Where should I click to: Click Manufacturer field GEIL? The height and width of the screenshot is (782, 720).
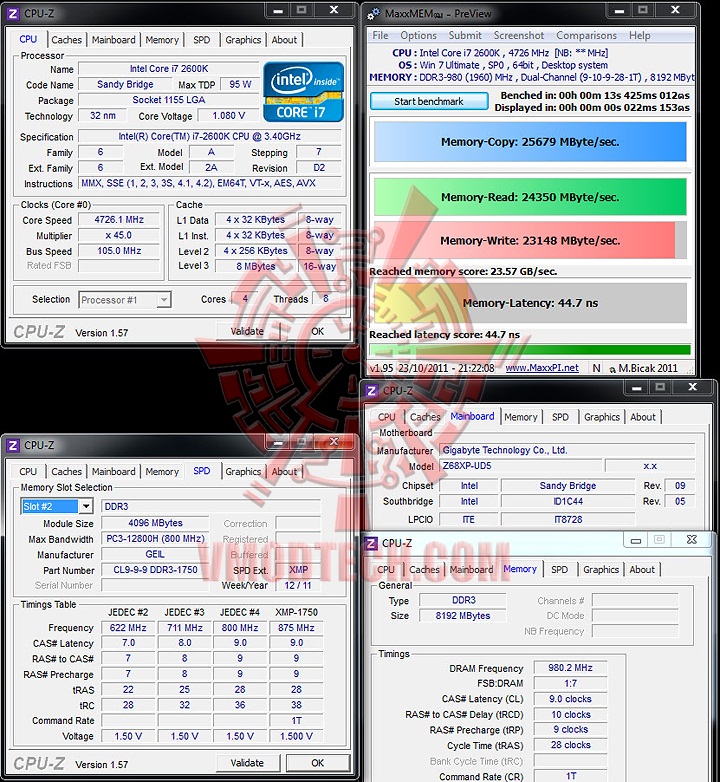point(155,554)
